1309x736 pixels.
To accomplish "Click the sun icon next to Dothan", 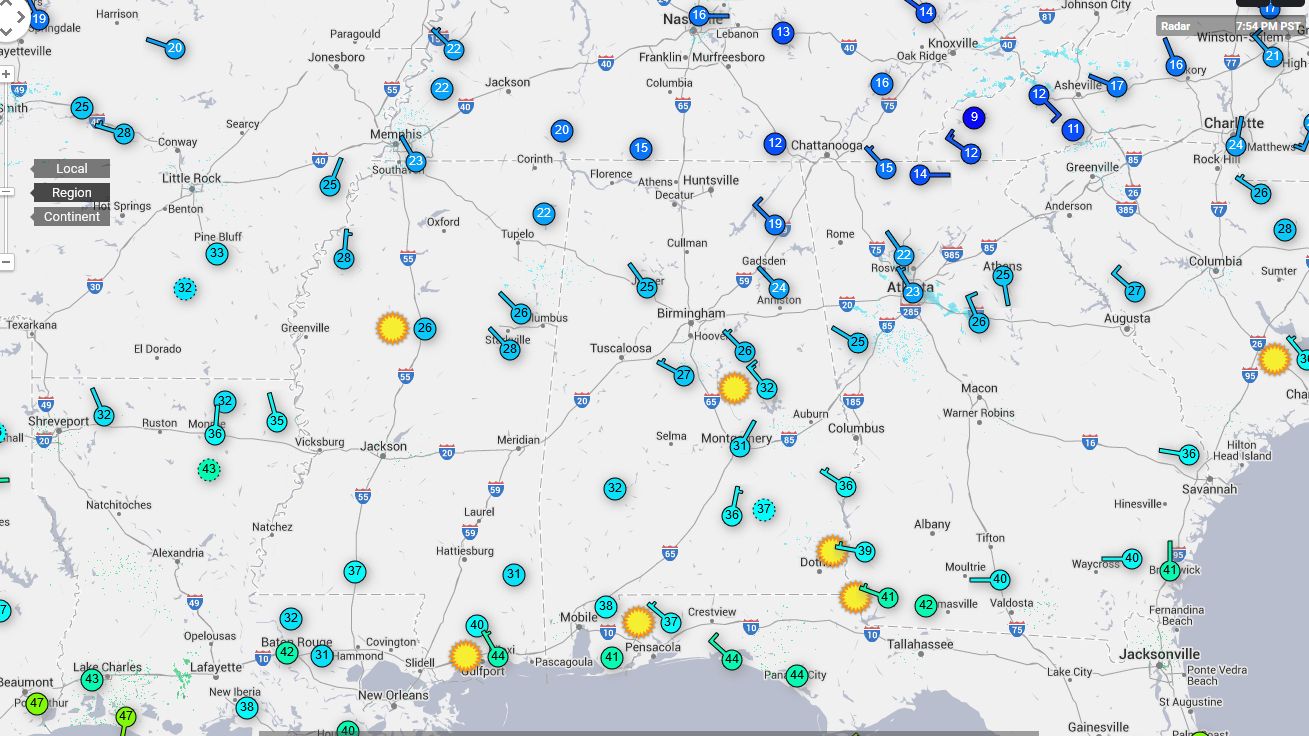I will [831, 551].
